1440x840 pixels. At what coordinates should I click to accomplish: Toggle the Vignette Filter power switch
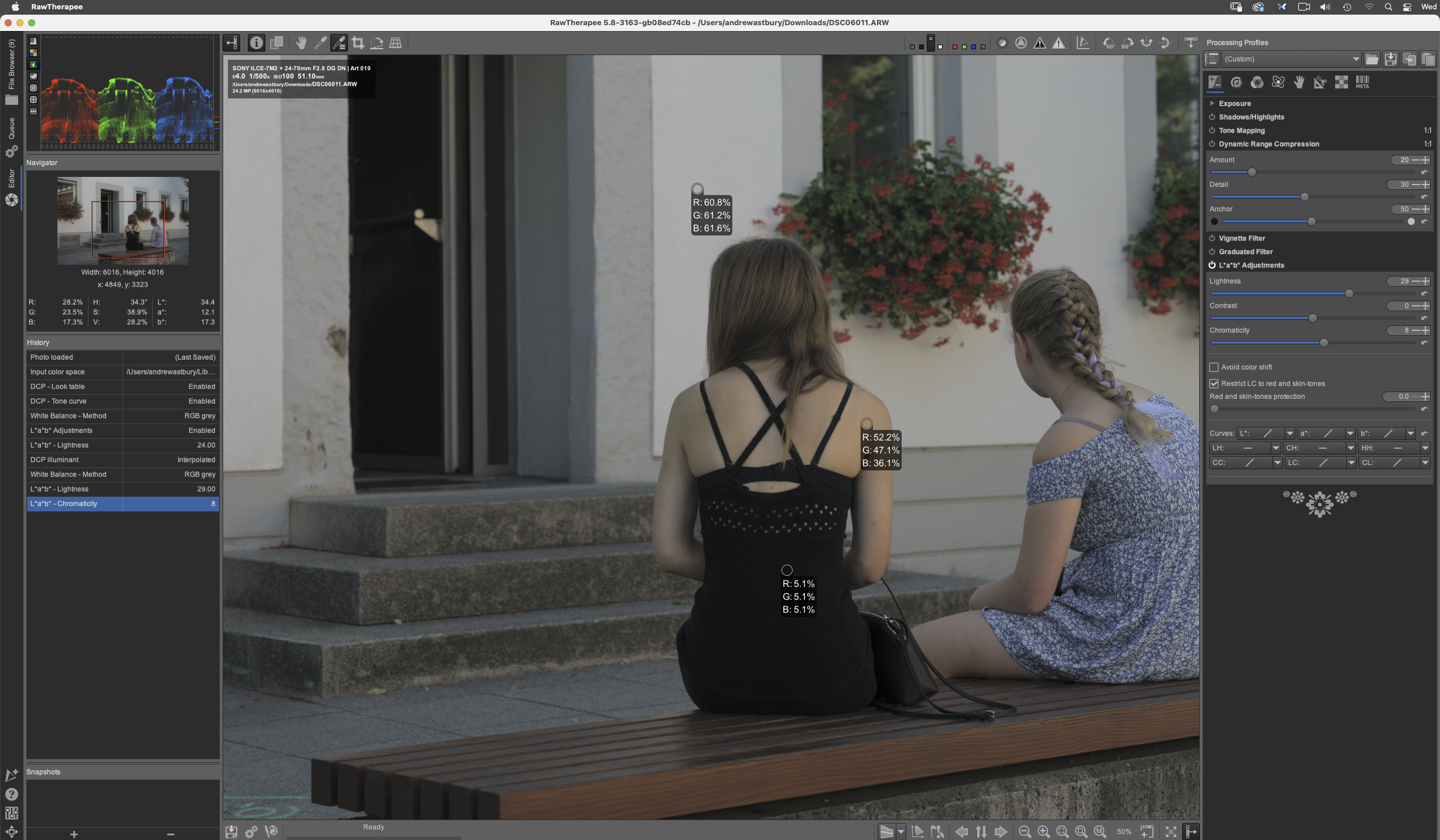click(1212, 238)
